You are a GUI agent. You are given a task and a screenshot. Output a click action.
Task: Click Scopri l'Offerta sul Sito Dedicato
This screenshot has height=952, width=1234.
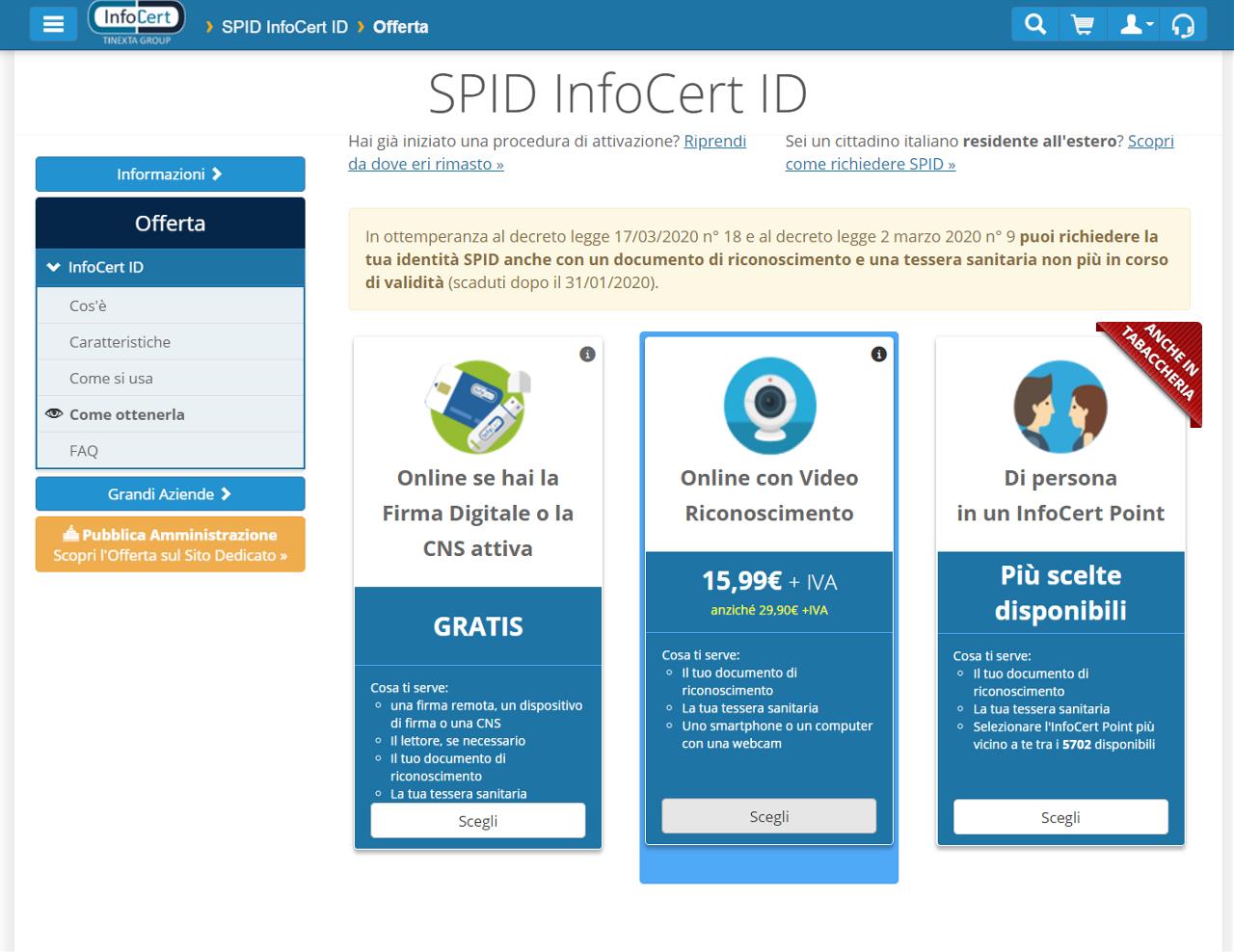[x=170, y=555]
